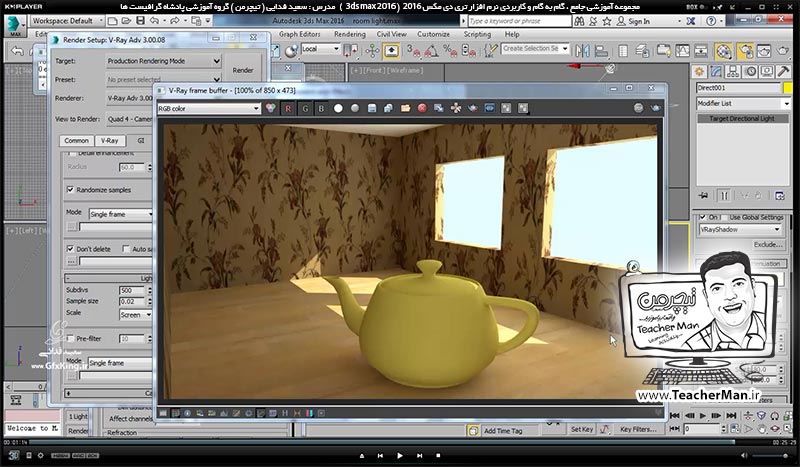The height and width of the screenshot is (467, 800).
Task: Click the Angle Snap toggle icon
Action: point(432,51)
